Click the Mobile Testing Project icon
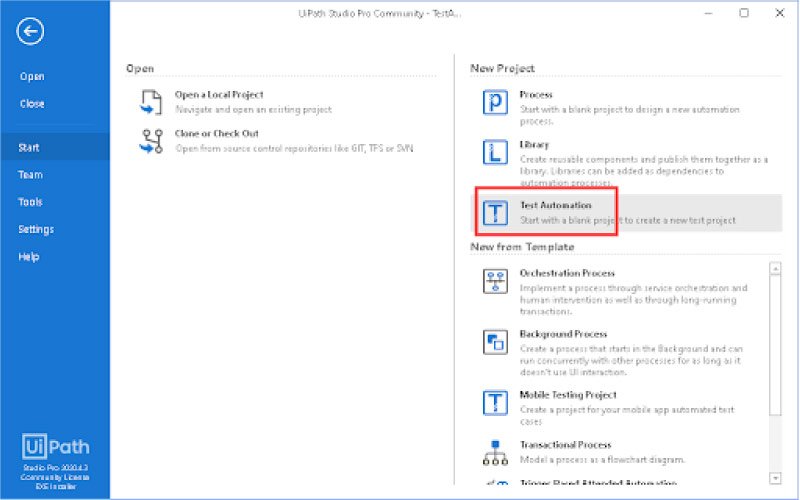800x500 pixels. pos(495,402)
